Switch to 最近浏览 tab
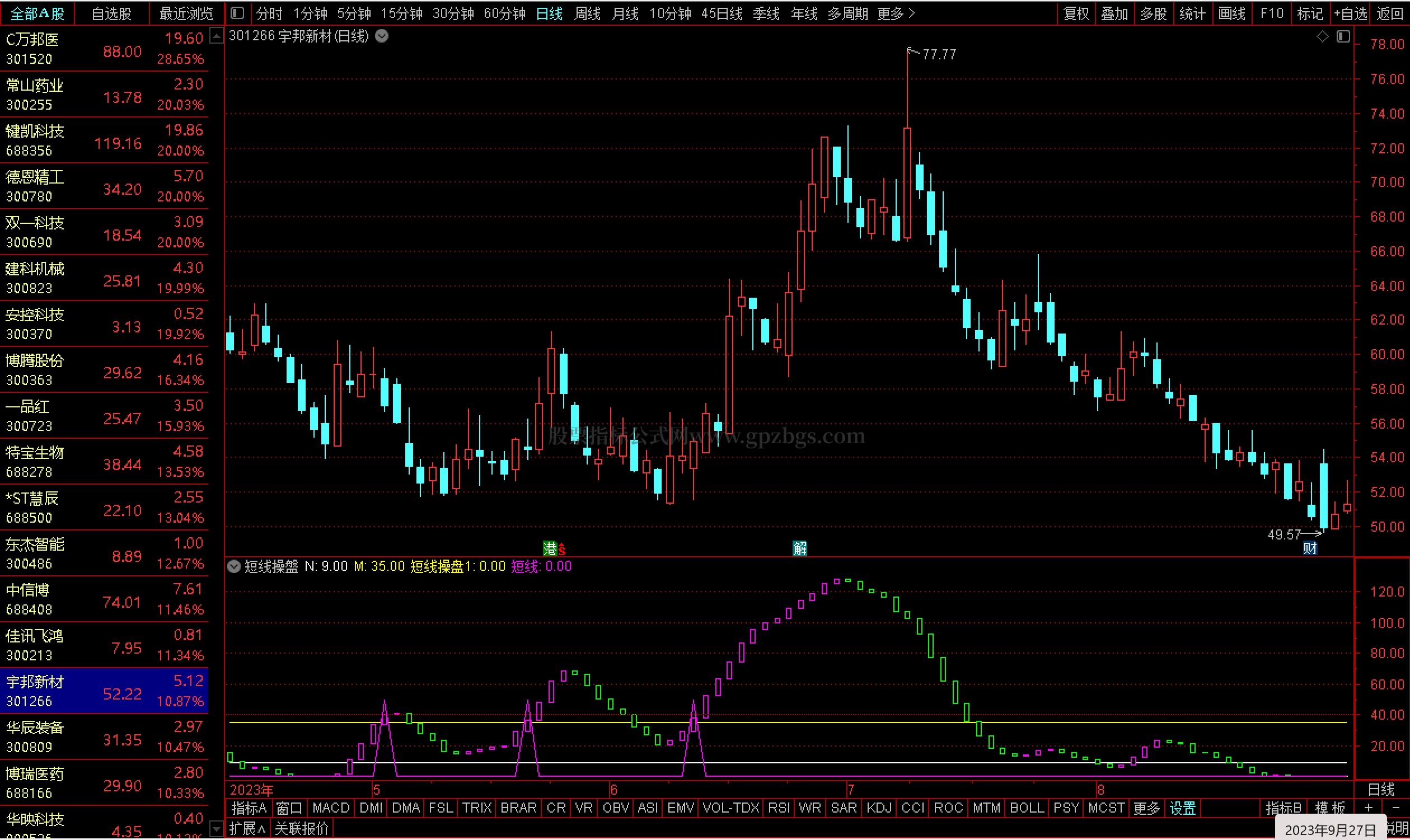Viewport: 1410px width, 840px height. 186,13
